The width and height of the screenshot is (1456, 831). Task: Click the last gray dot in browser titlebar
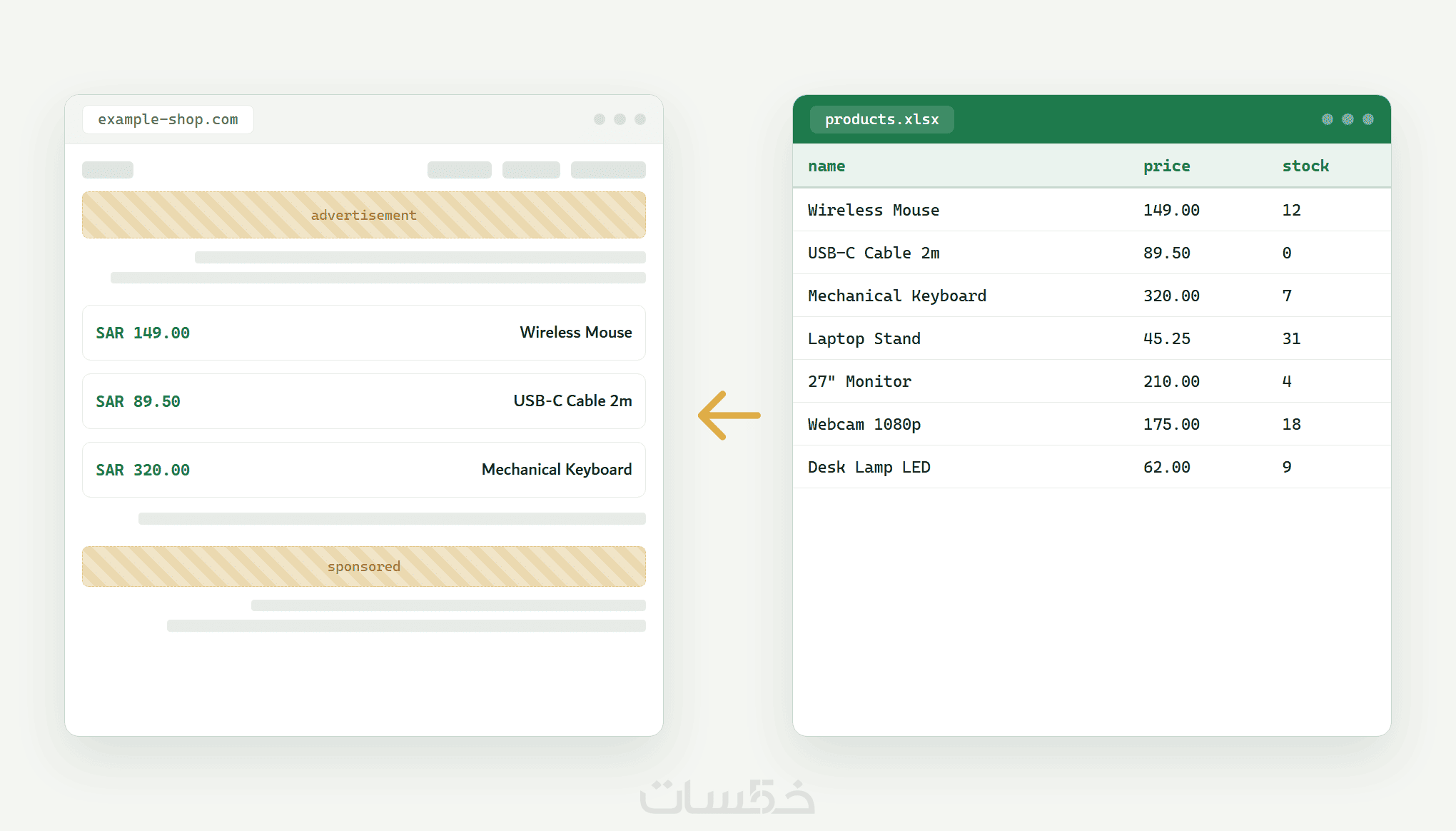point(640,119)
